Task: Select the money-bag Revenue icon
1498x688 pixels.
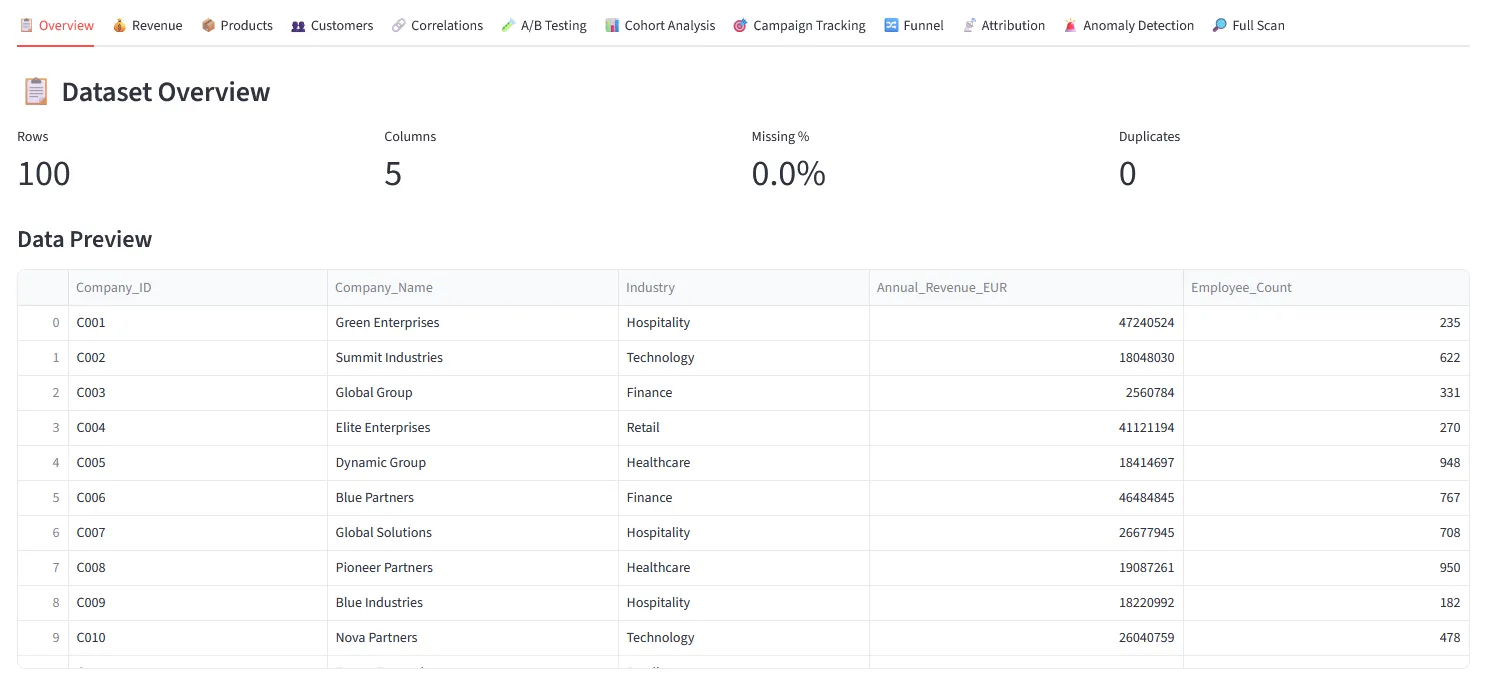Action: click(117, 25)
